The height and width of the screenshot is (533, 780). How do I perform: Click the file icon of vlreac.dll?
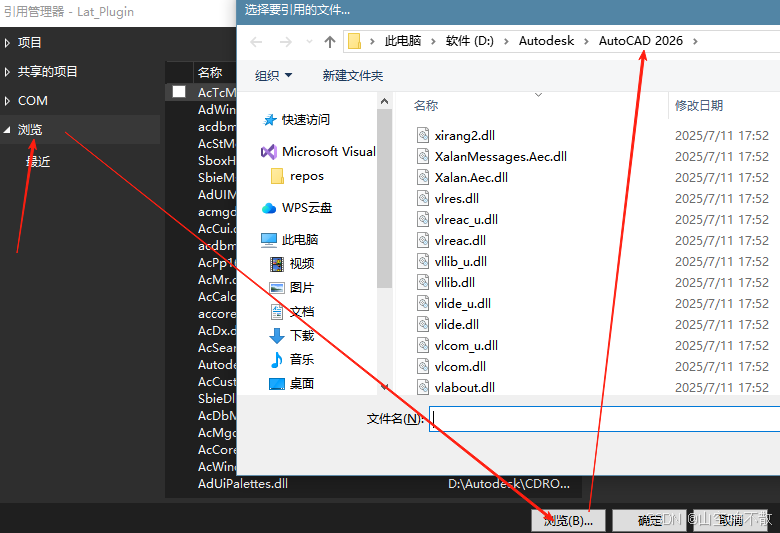pos(423,240)
